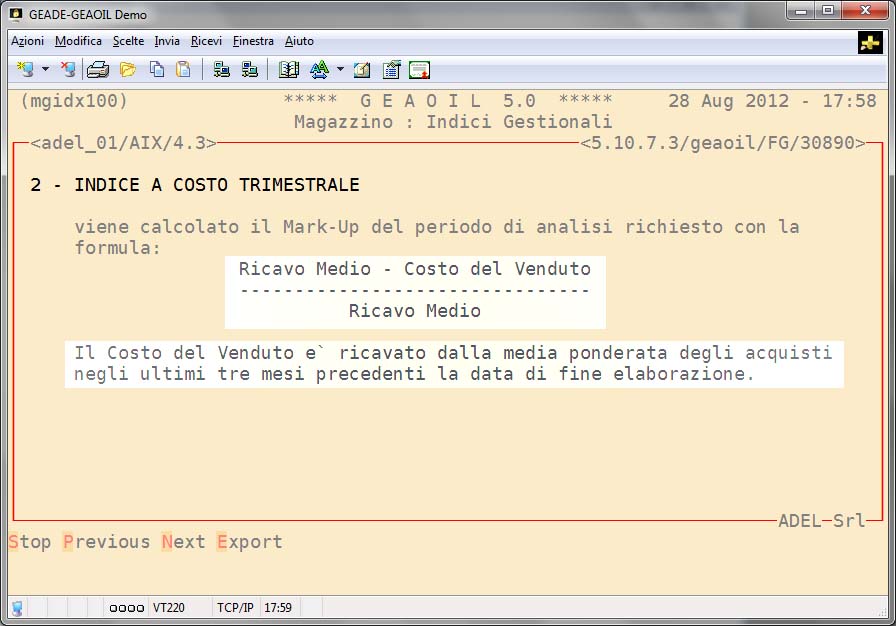Screen dimensions: 896x626
Task: Click the VT220 status bar field
Action: click(167, 607)
